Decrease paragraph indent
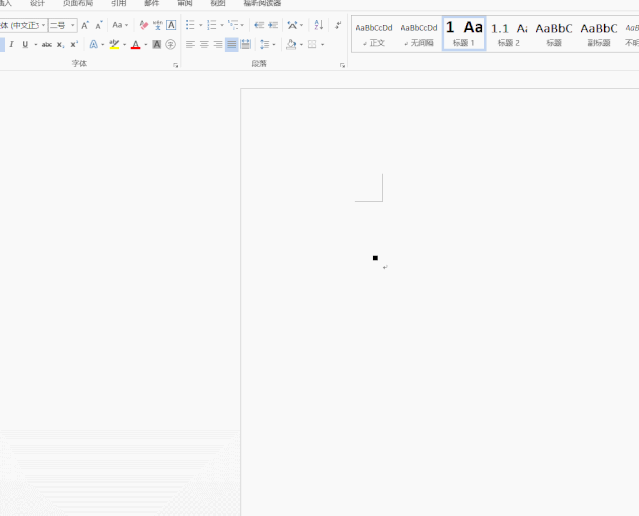The image size is (639, 516). 259,25
